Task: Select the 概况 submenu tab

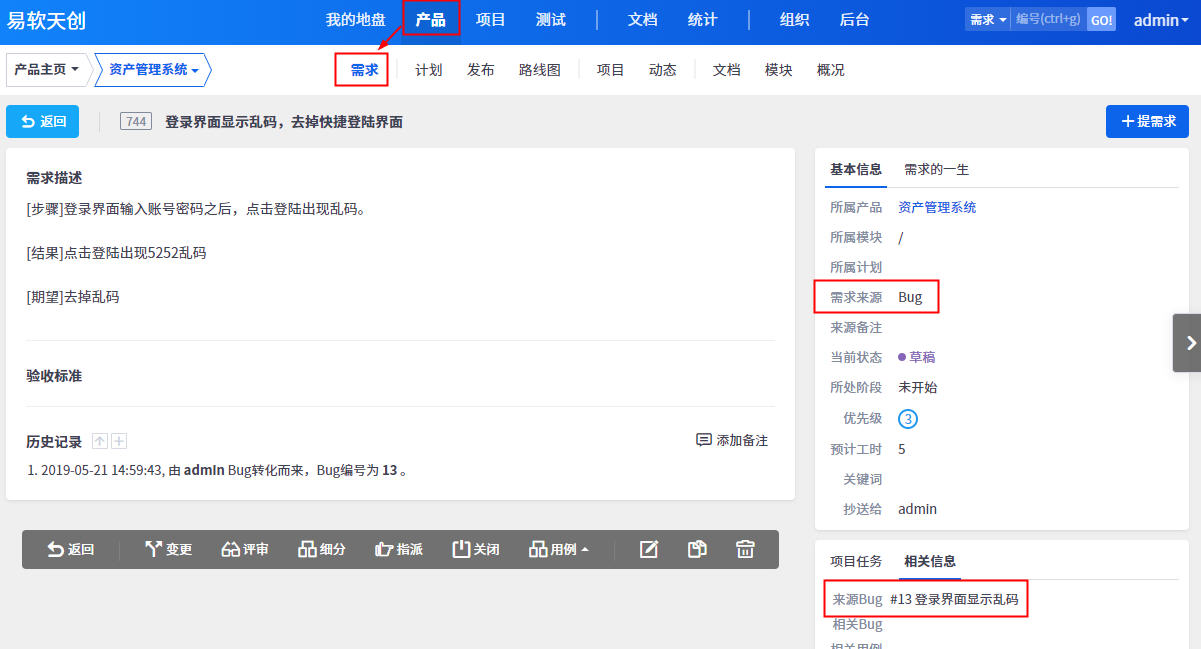Action: [830, 69]
